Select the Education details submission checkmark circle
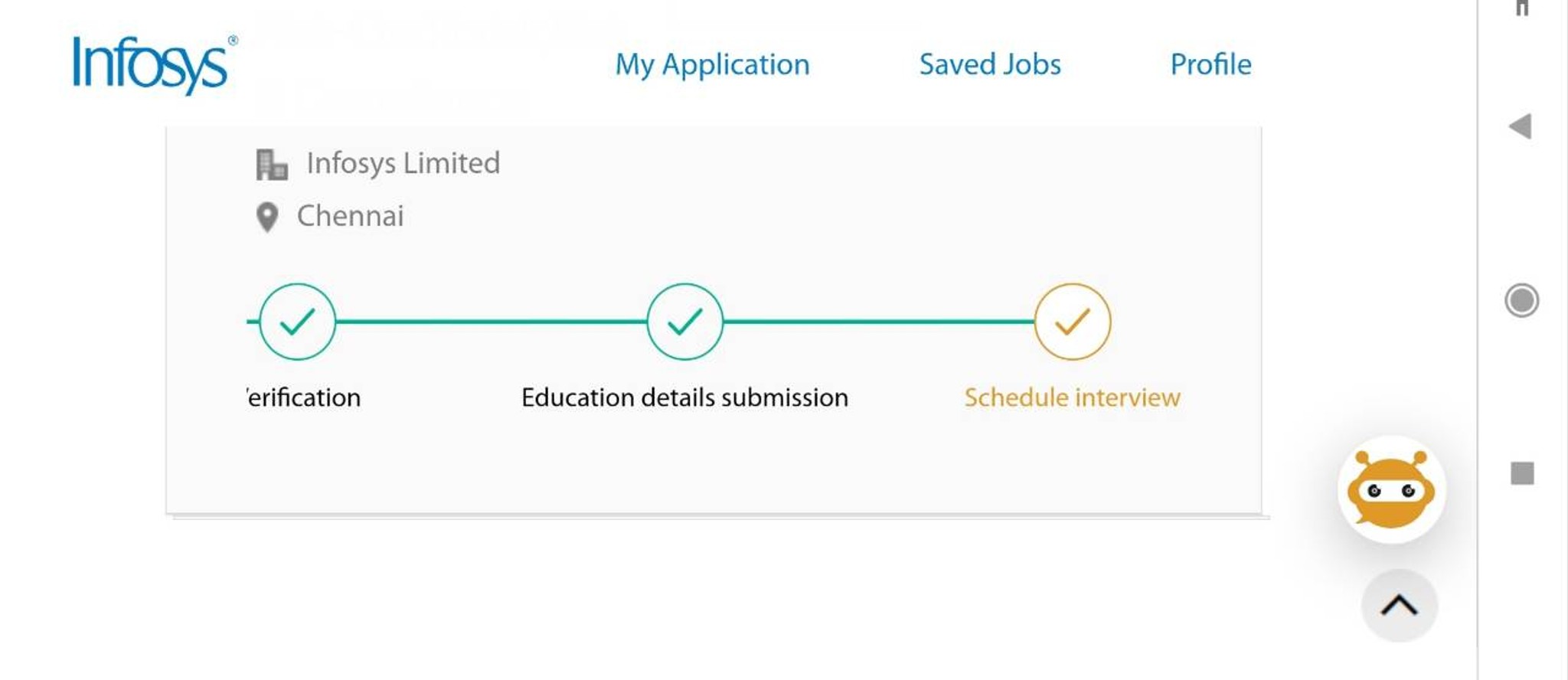This screenshot has width=1568, height=680. 684,322
